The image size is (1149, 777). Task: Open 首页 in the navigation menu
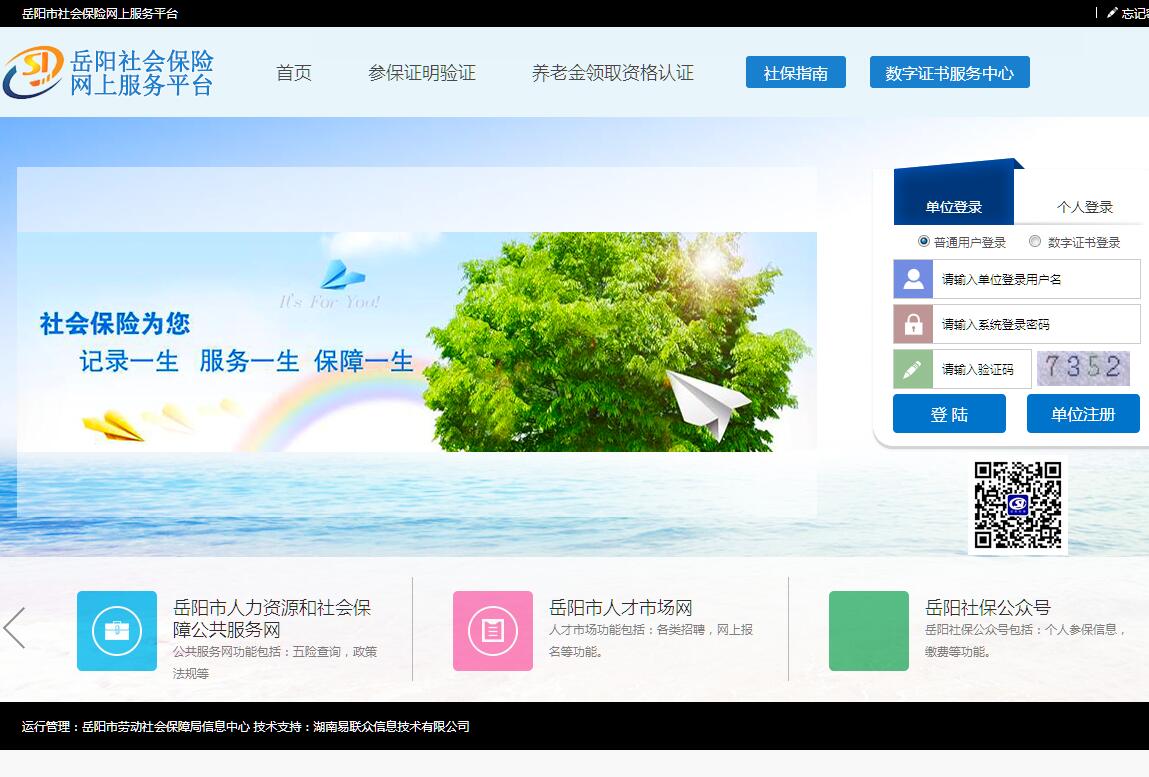pyautogui.click(x=294, y=73)
